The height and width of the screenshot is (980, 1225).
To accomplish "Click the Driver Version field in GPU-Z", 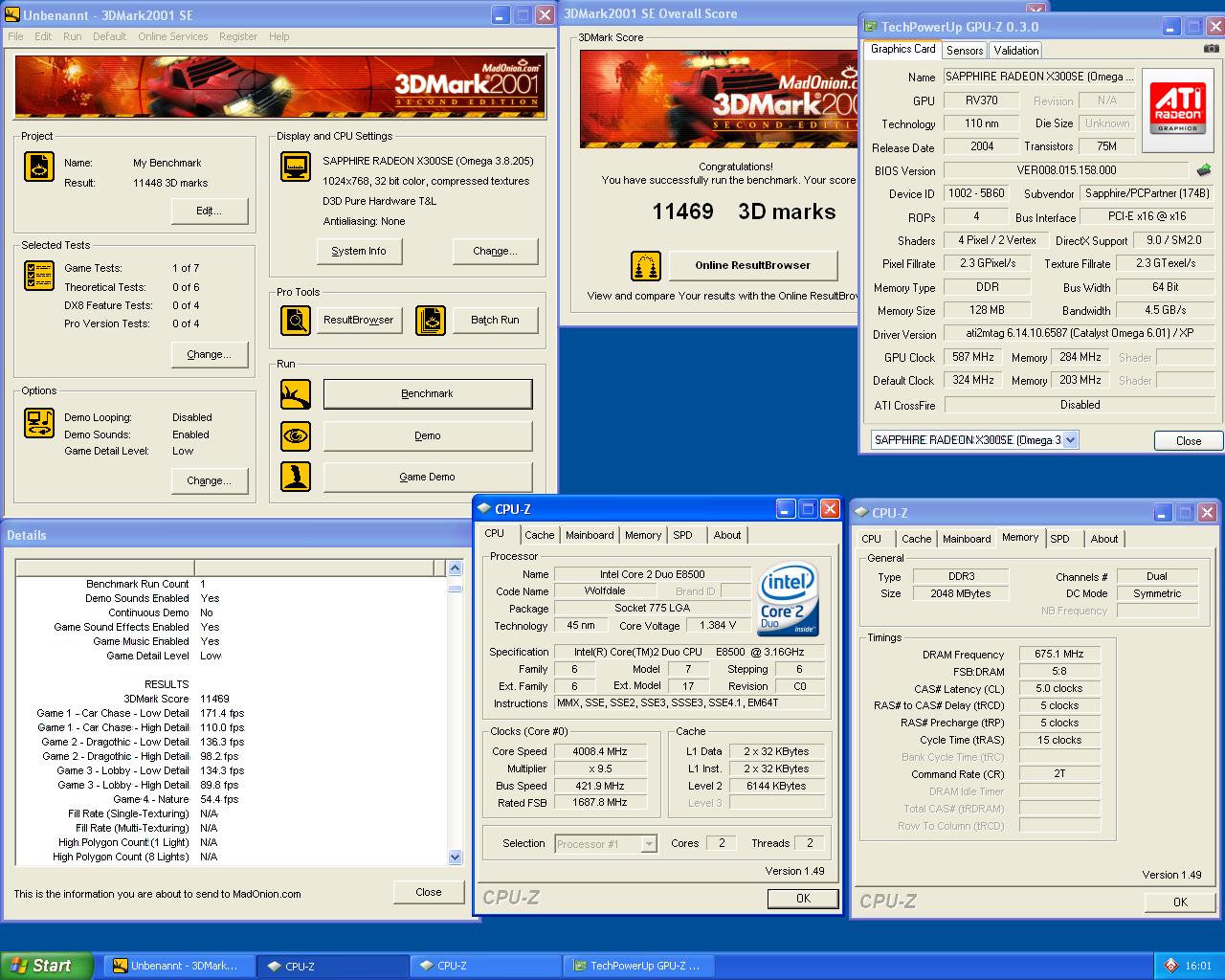I will coord(1078,333).
